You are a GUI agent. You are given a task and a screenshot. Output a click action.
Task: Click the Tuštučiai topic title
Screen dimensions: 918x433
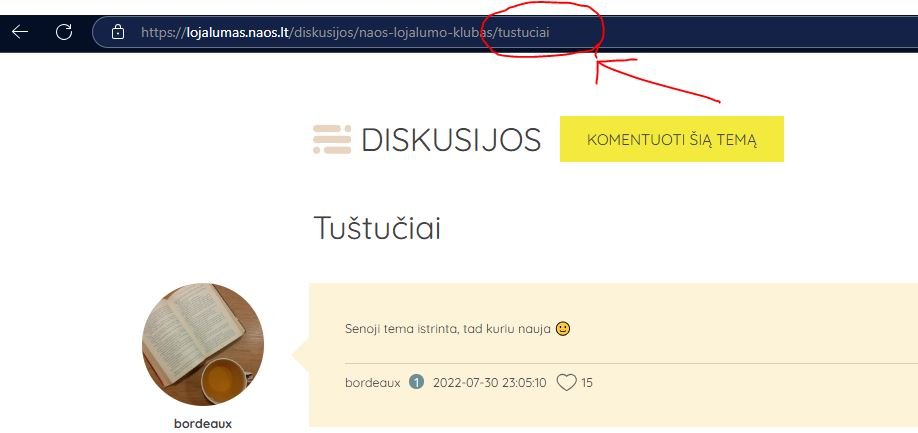(377, 228)
